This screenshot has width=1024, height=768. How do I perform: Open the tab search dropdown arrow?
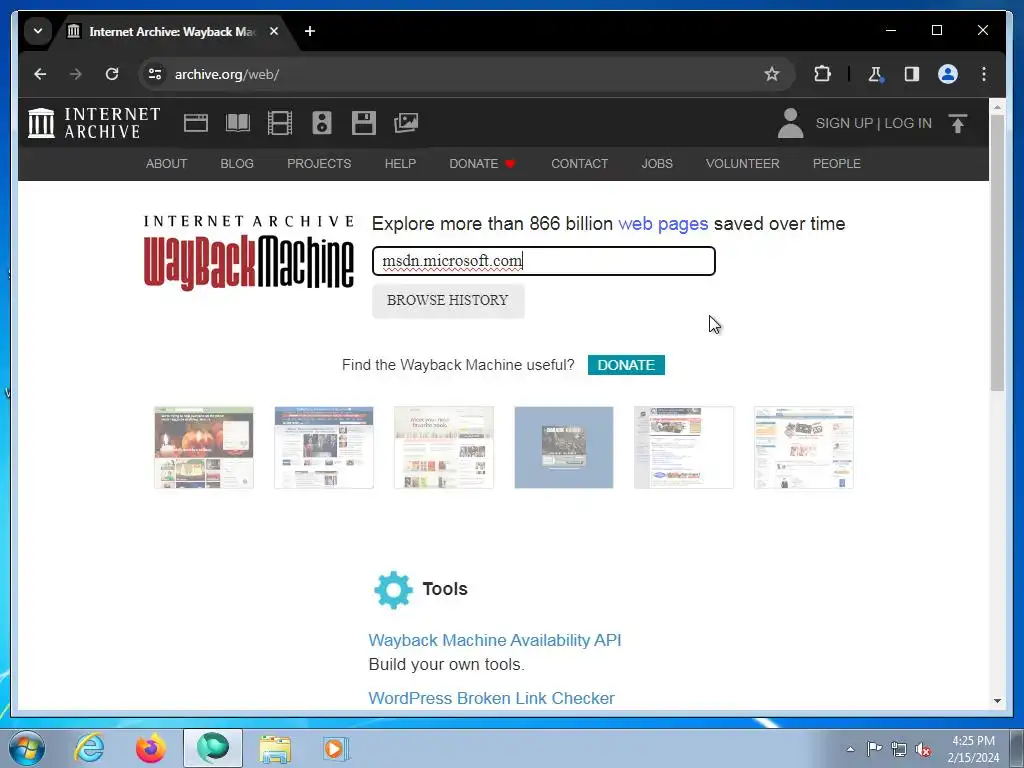coord(38,31)
